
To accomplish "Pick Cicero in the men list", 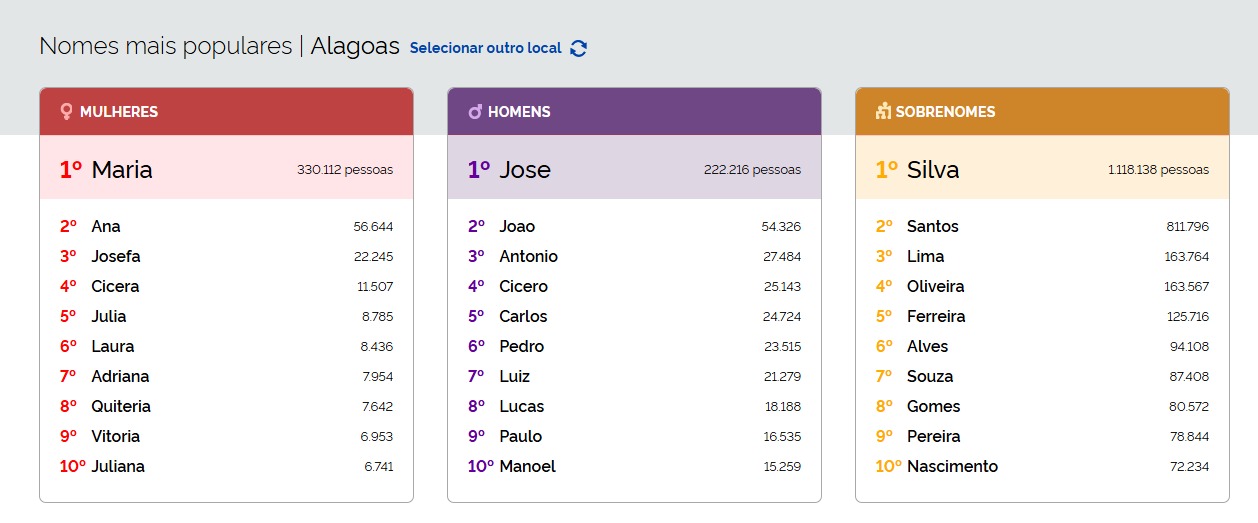I will (523, 287).
